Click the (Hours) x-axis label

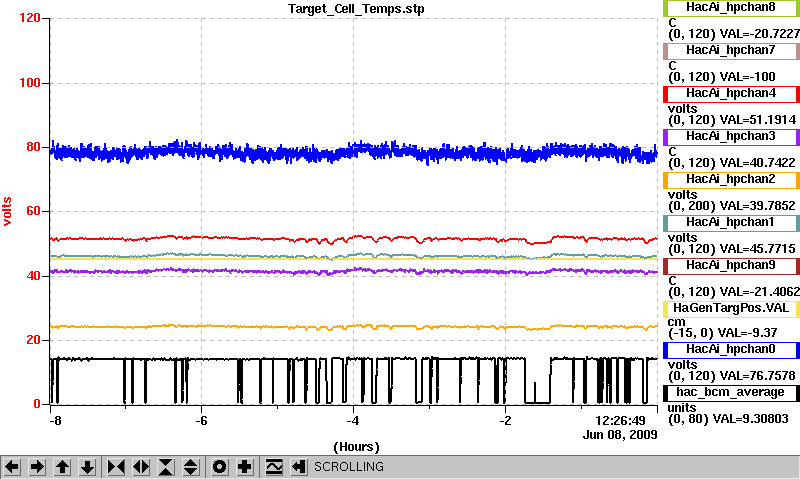coord(356,447)
